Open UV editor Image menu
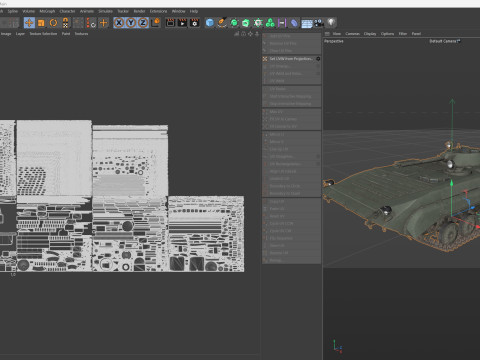 [x=6, y=34]
